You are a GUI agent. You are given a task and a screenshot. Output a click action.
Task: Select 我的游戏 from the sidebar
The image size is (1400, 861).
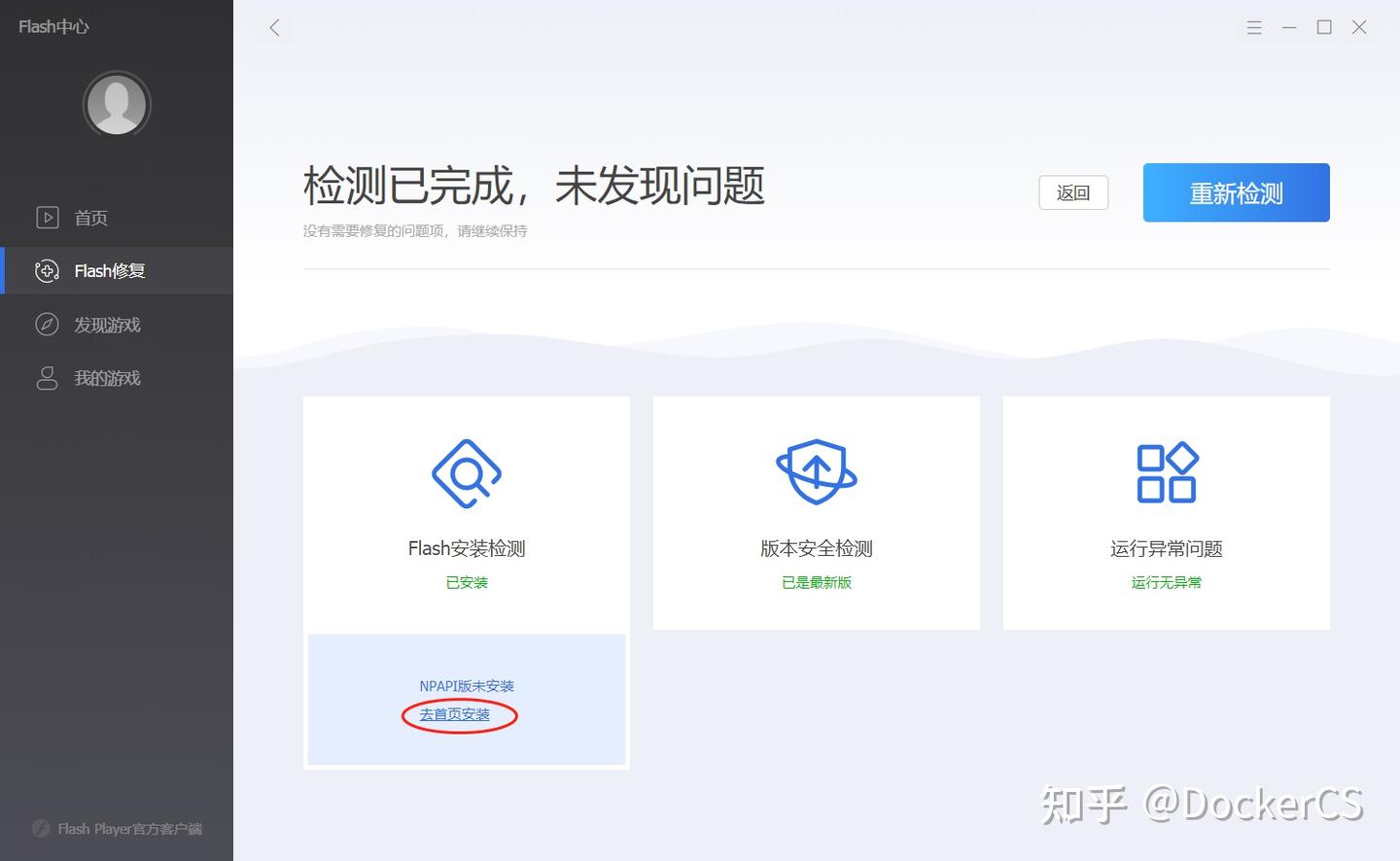(x=107, y=378)
